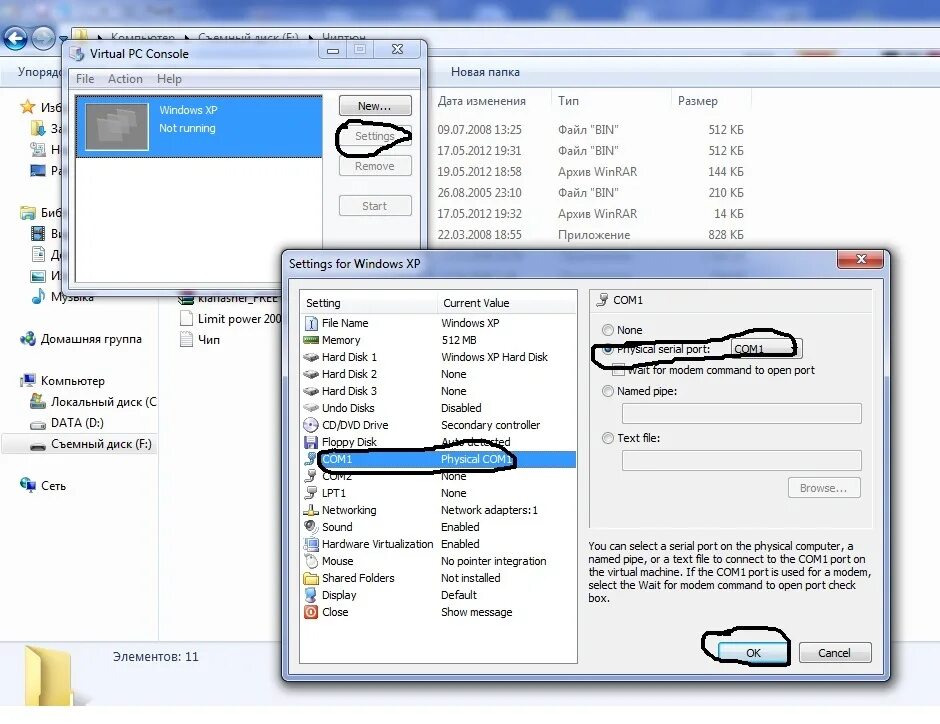Click the Remove button in Virtual PC Console

pos(375,166)
